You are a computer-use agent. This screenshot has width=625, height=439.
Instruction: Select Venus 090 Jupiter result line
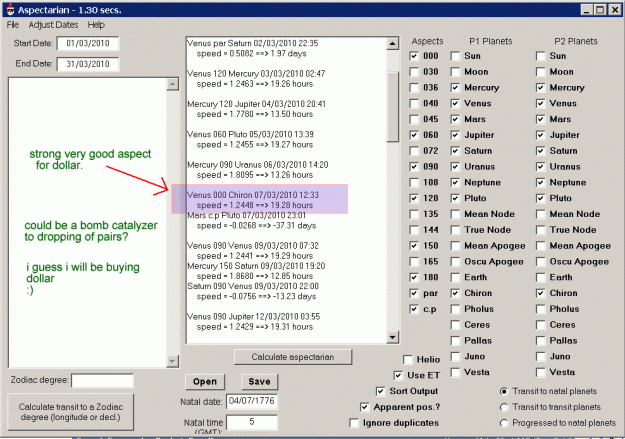pos(254,317)
